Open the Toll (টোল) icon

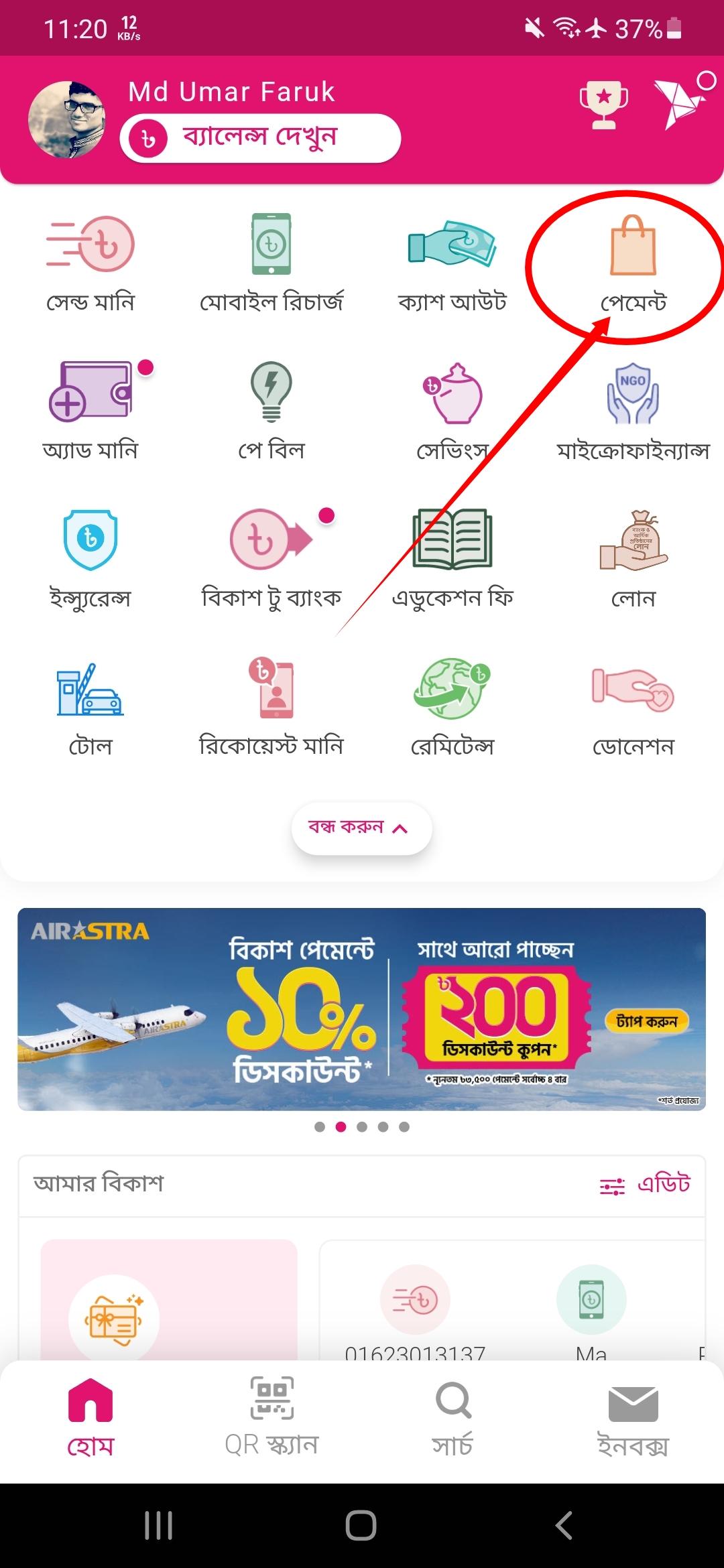point(90,689)
